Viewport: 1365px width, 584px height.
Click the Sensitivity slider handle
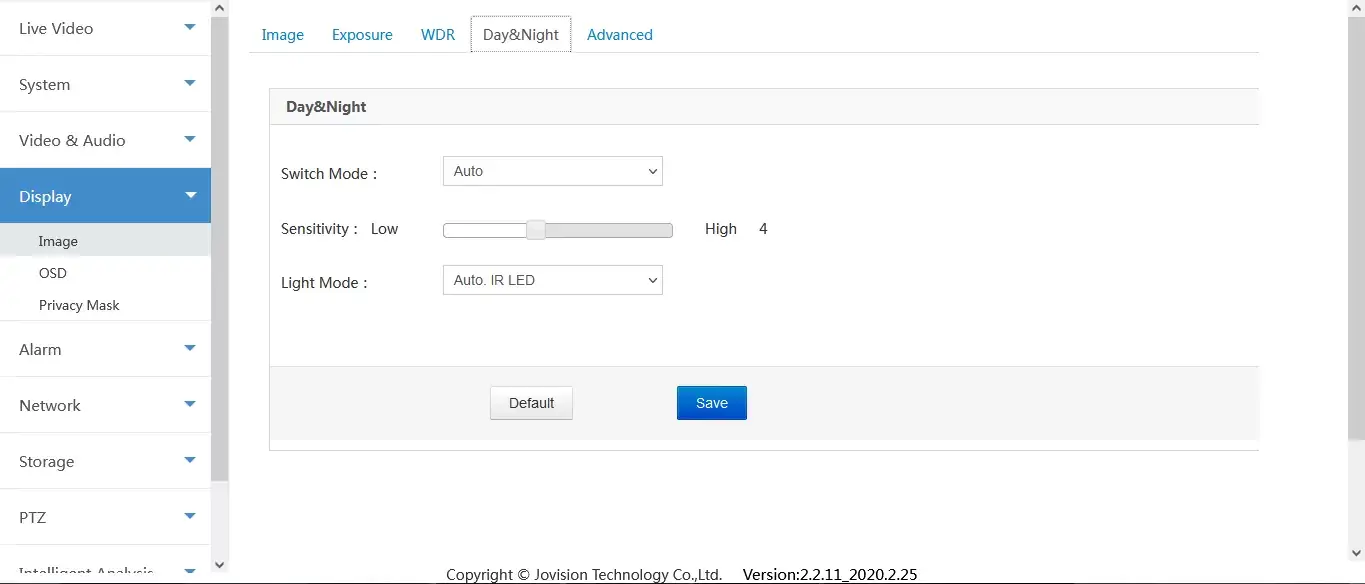click(536, 230)
